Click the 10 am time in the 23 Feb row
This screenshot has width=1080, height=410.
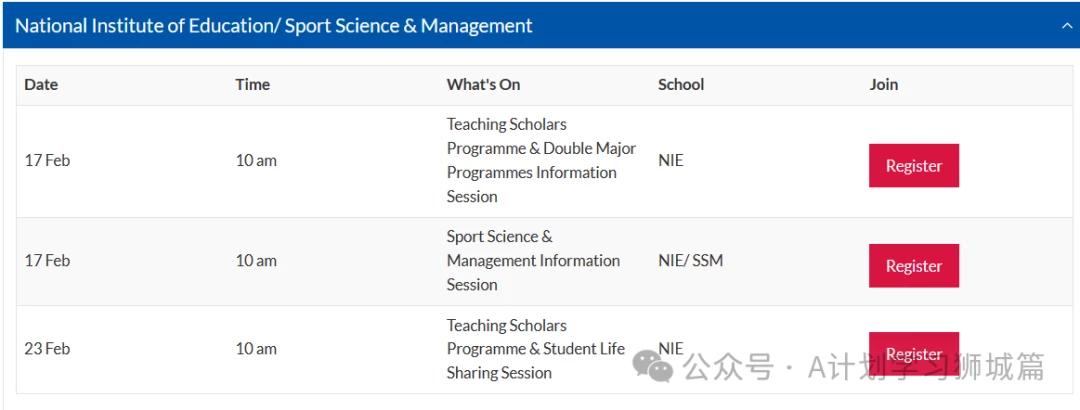(256, 349)
